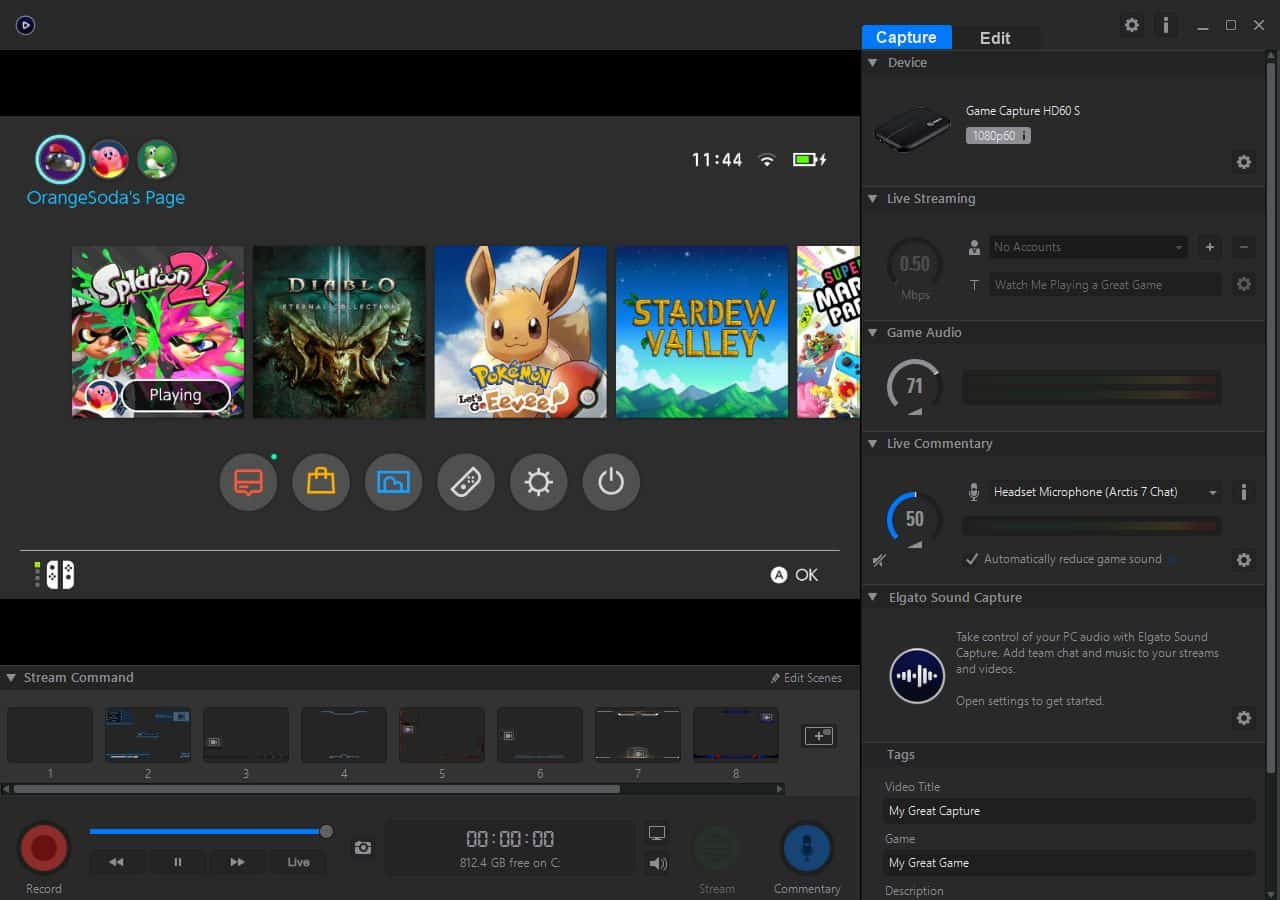Click the monitor output icon beside the timecode
Screen dimensions: 1280x900
[x=657, y=833]
